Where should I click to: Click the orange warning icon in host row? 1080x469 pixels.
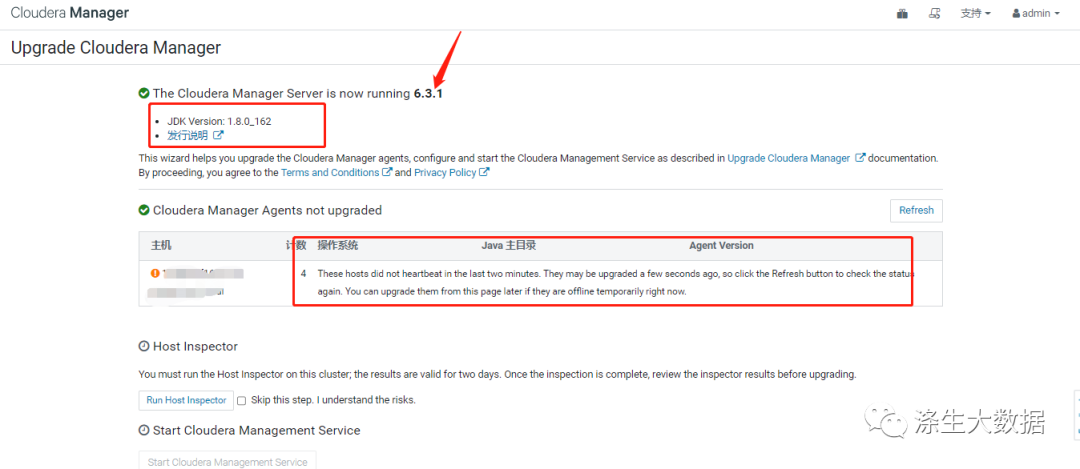155,273
